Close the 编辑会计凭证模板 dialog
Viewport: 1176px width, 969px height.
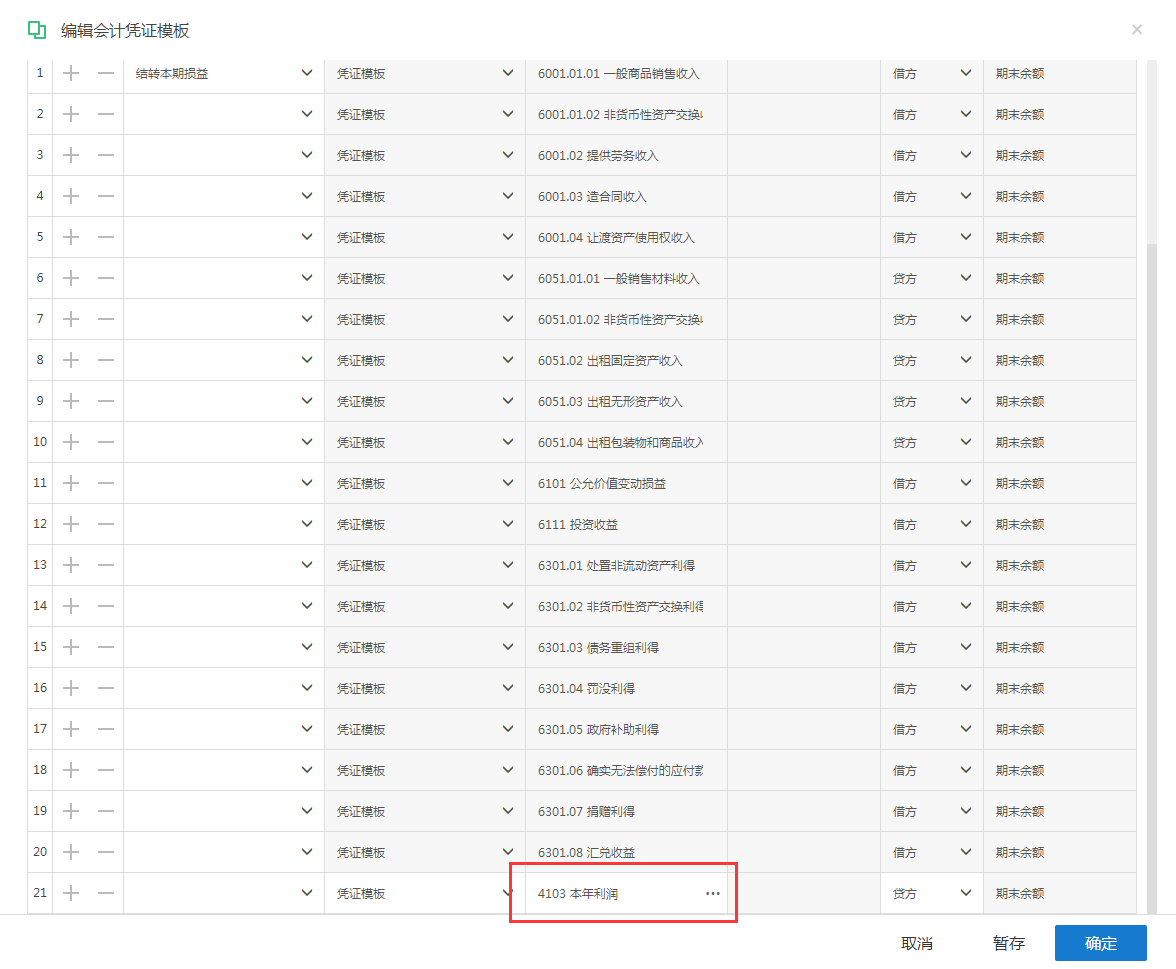(1137, 29)
